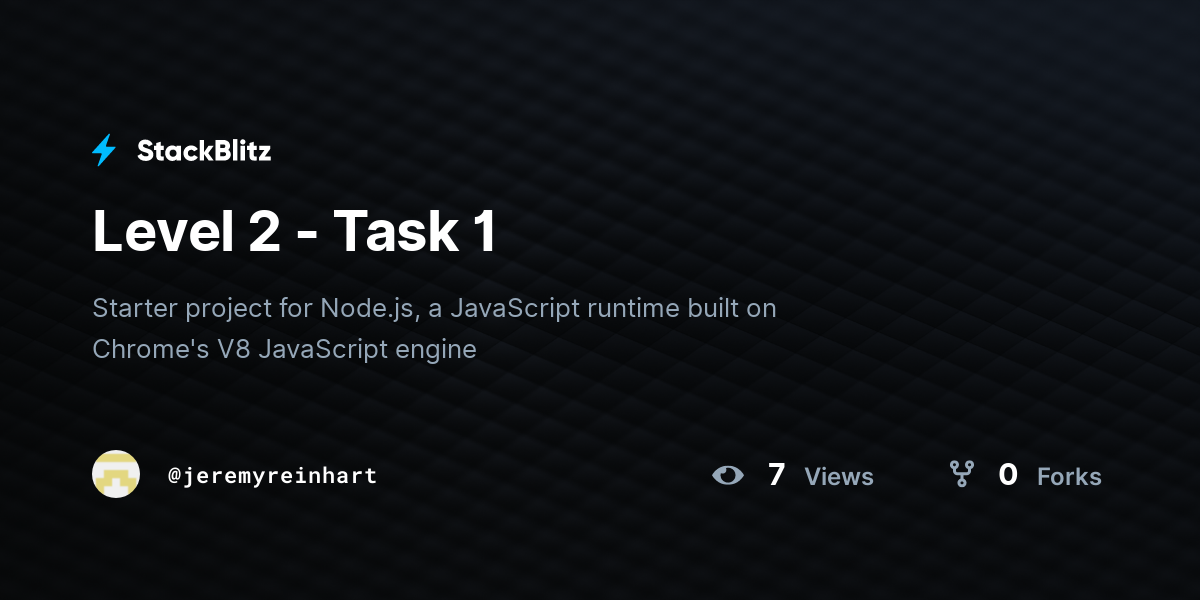Select the Level 2 - Task 1 title
This screenshot has width=1200, height=600.
coord(294,232)
